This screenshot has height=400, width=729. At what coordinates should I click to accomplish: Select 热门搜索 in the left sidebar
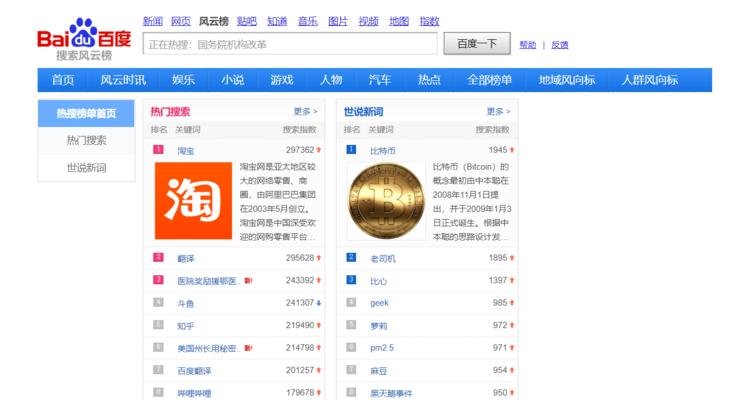pyautogui.click(x=86, y=140)
